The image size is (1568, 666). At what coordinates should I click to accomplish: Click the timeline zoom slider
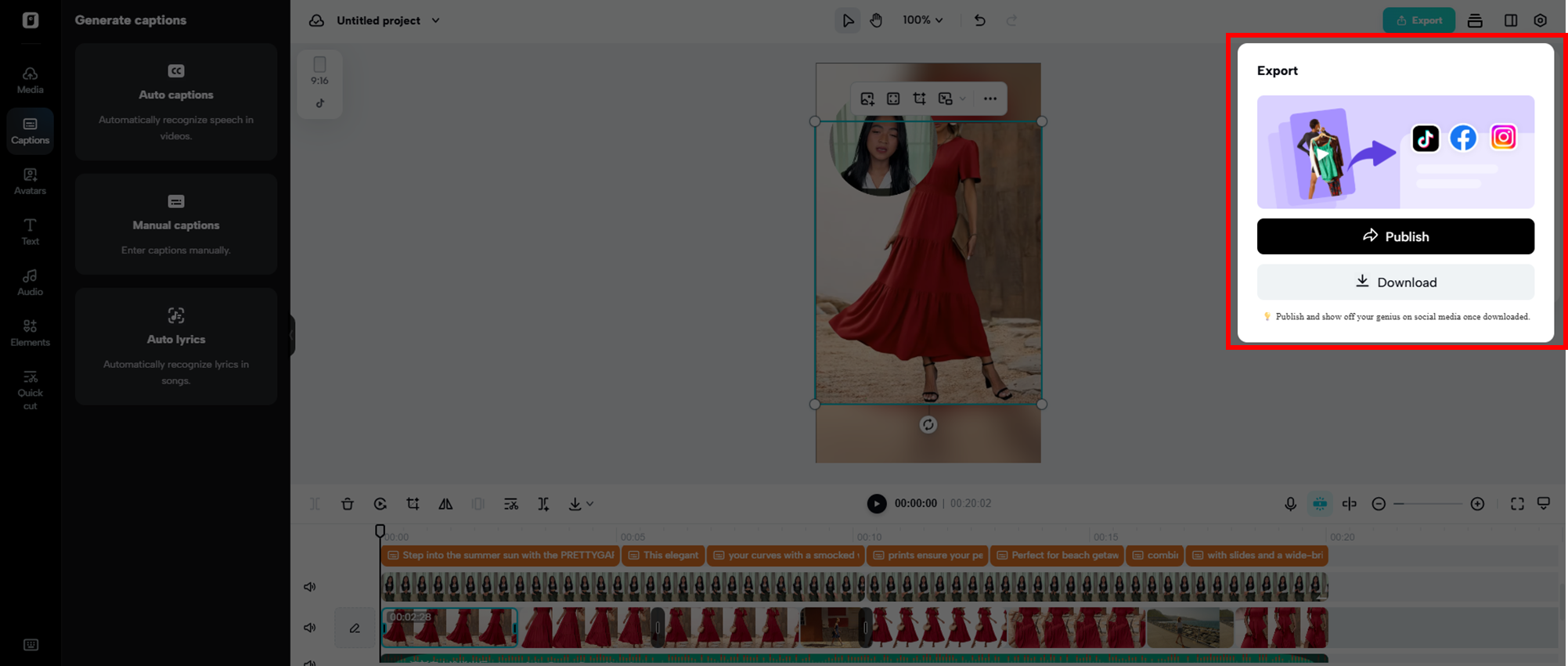pyautogui.click(x=1428, y=504)
